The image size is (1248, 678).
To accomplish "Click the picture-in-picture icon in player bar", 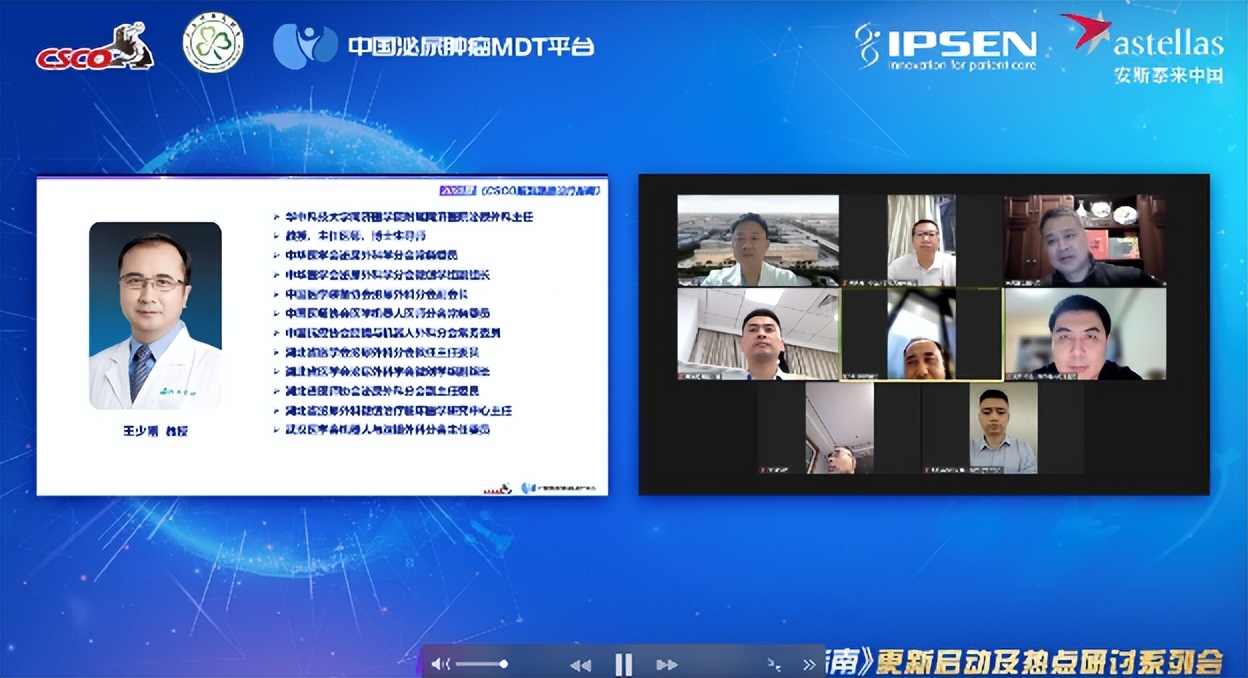I will click(773, 664).
